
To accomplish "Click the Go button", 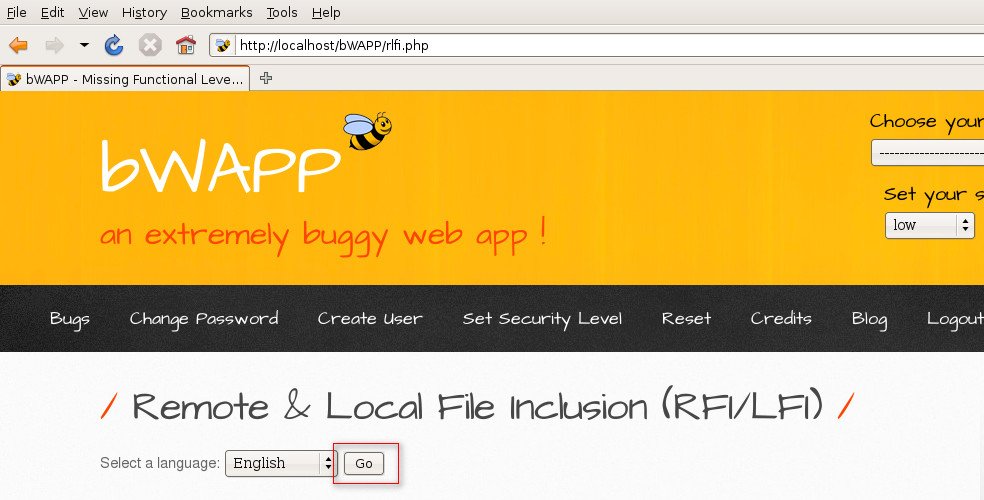I will (x=364, y=464).
